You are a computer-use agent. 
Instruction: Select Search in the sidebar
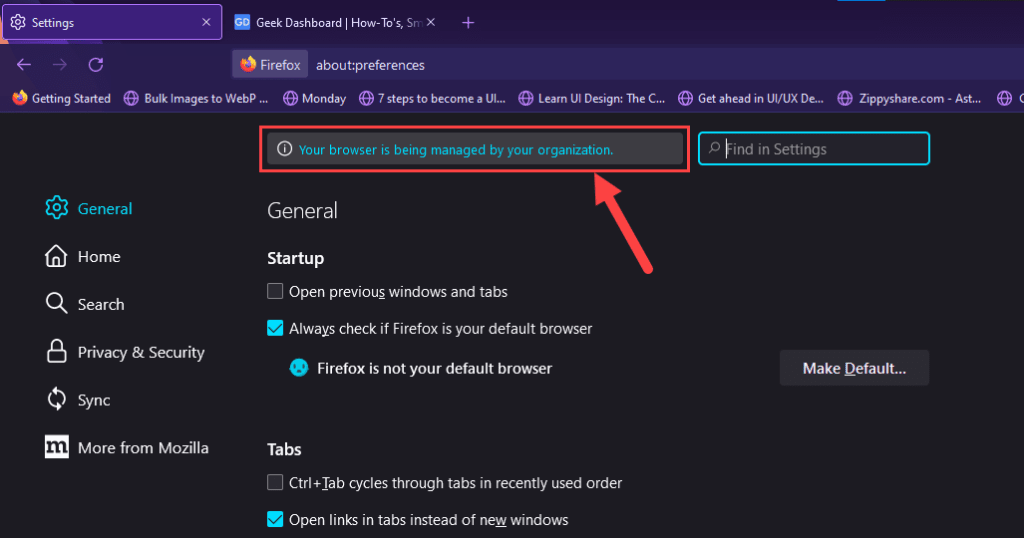pos(85,304)
